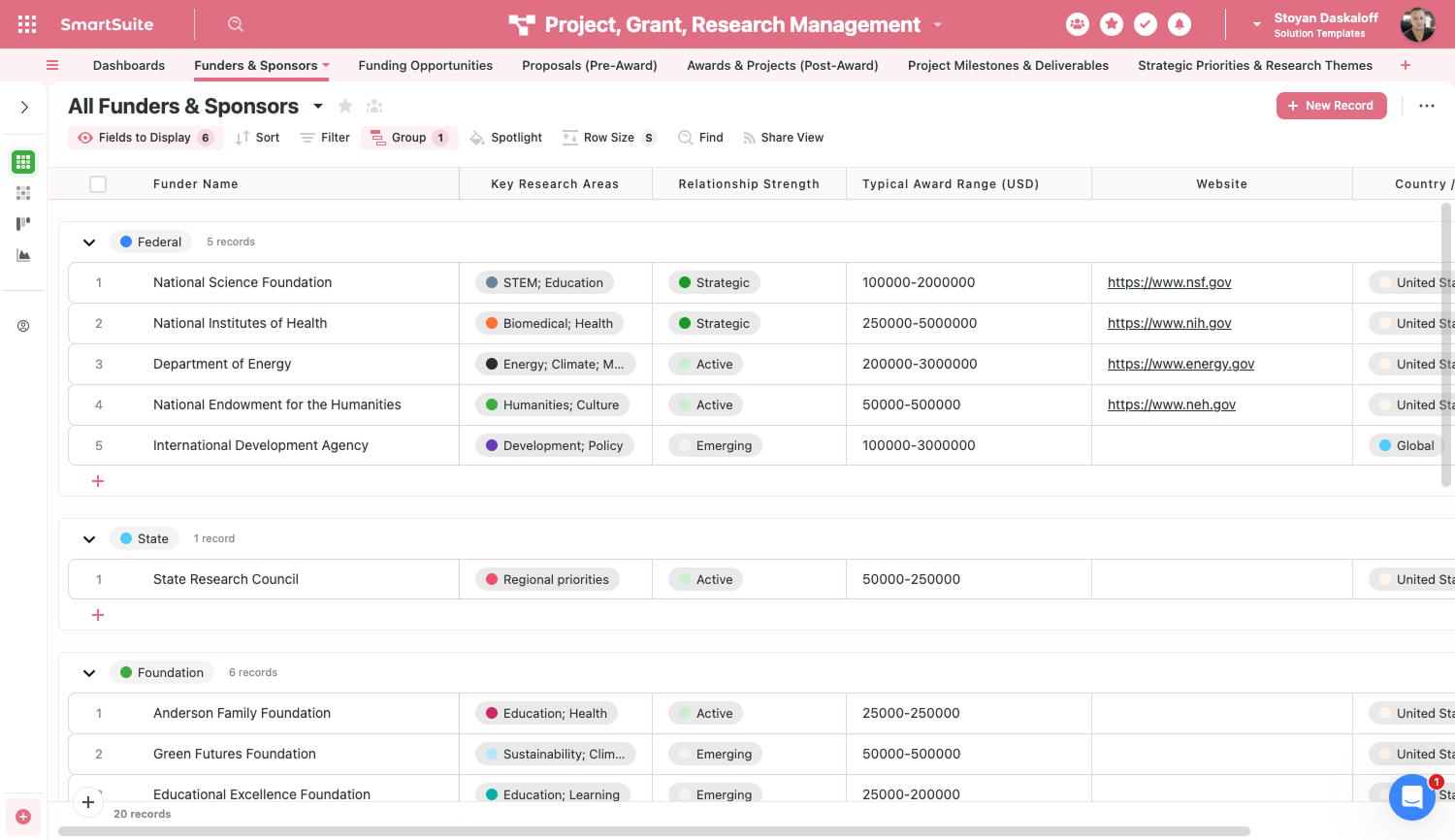1455x840 pixels.
Task: Open the All Funders & Sponsors view dropdown
Action: pyautogui.click(x=318, y=106)
